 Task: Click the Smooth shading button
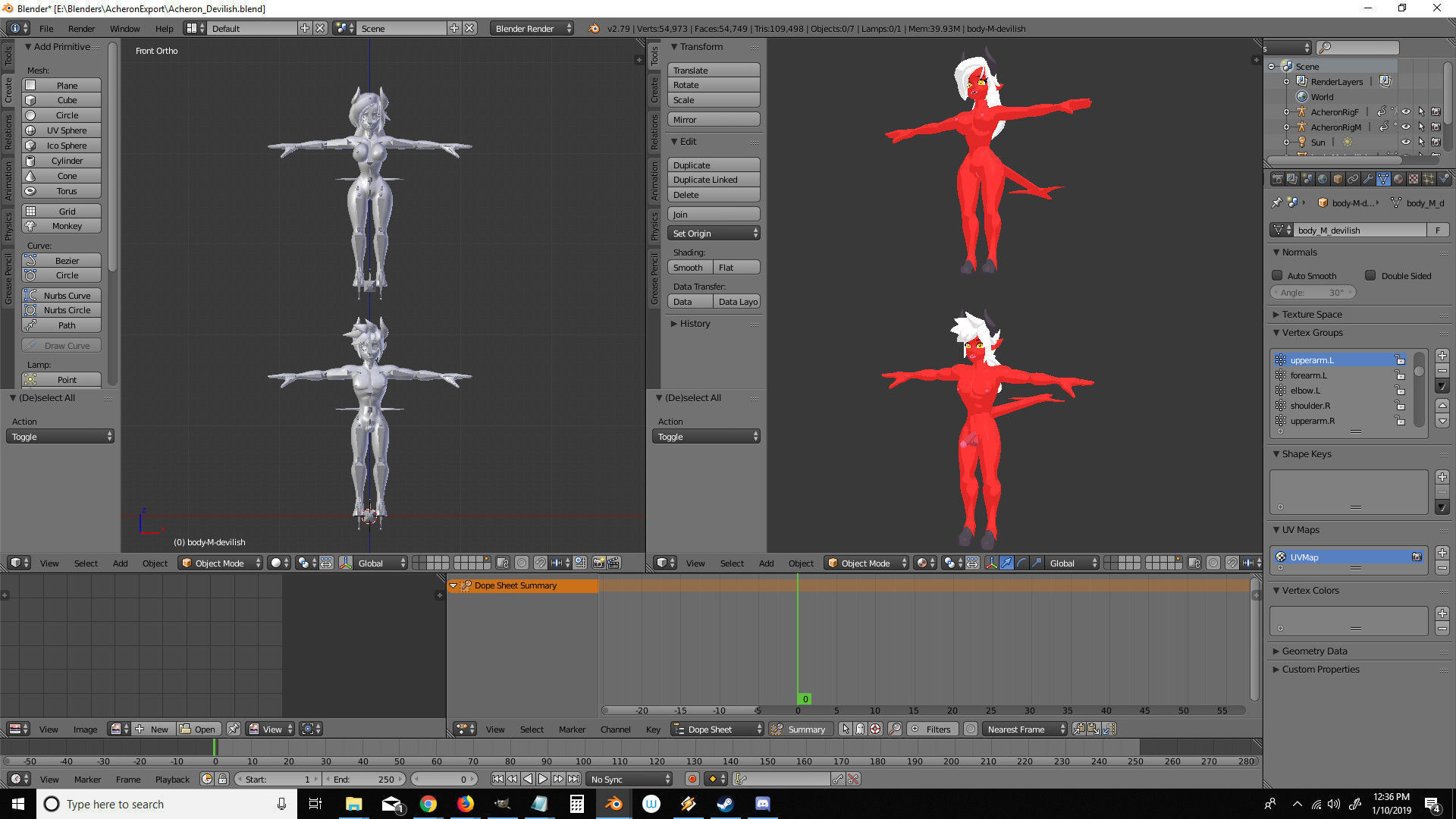pyautogui.click(x=690, y=268)
